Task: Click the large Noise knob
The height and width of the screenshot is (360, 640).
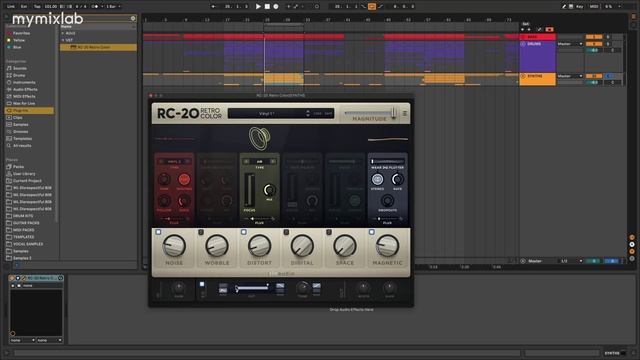Action: click(174, 246)
